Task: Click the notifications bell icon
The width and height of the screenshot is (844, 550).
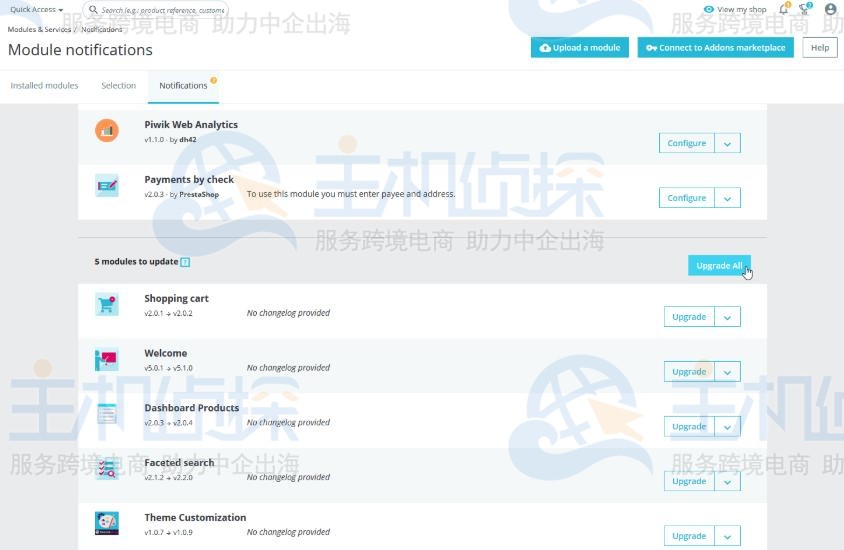Action: click(783, 10)
